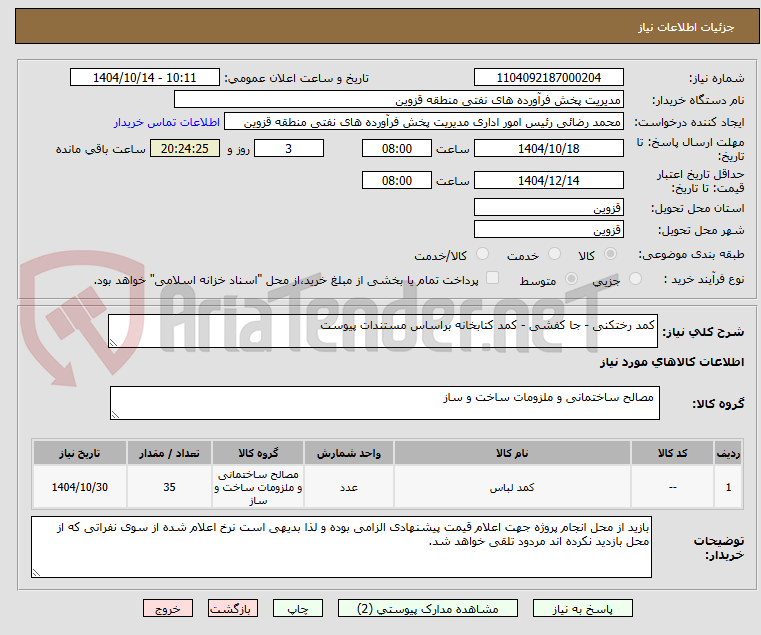Click the تاریخ نیاز column header
The height and width of the screenshot is (635, 761).
pyautogui.click(x=80, y=453)
